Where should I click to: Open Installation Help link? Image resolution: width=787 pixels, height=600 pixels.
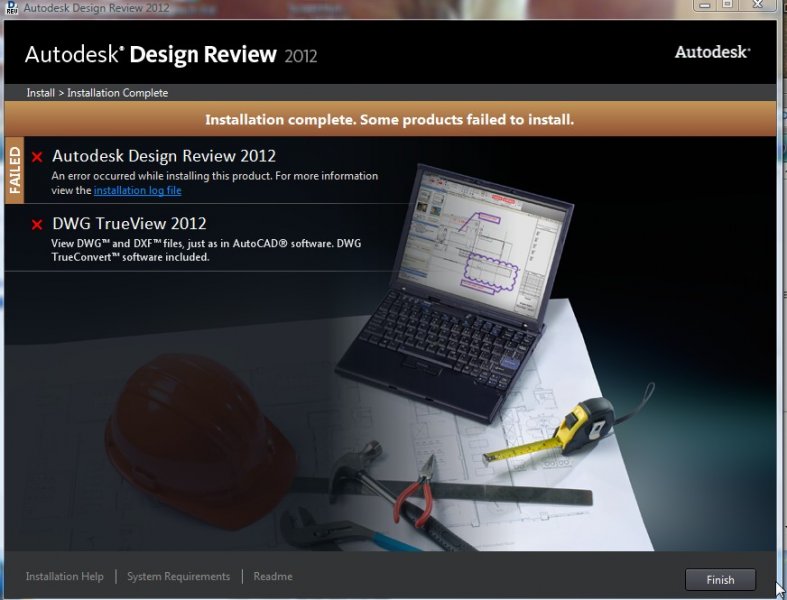(x=65, y=576)
